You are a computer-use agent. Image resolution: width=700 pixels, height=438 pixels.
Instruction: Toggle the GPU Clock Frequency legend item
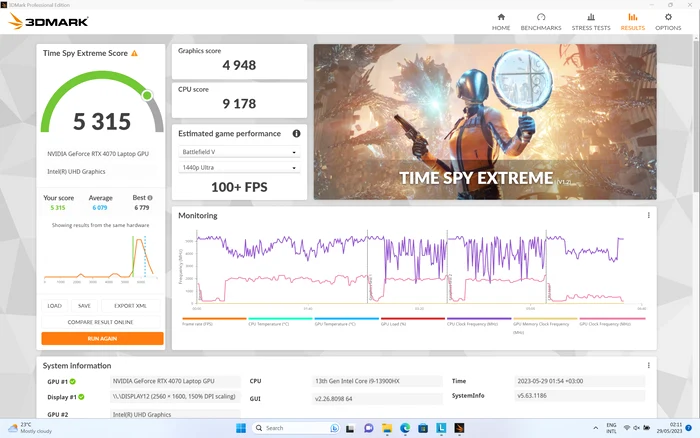click(x=612, y=321)
